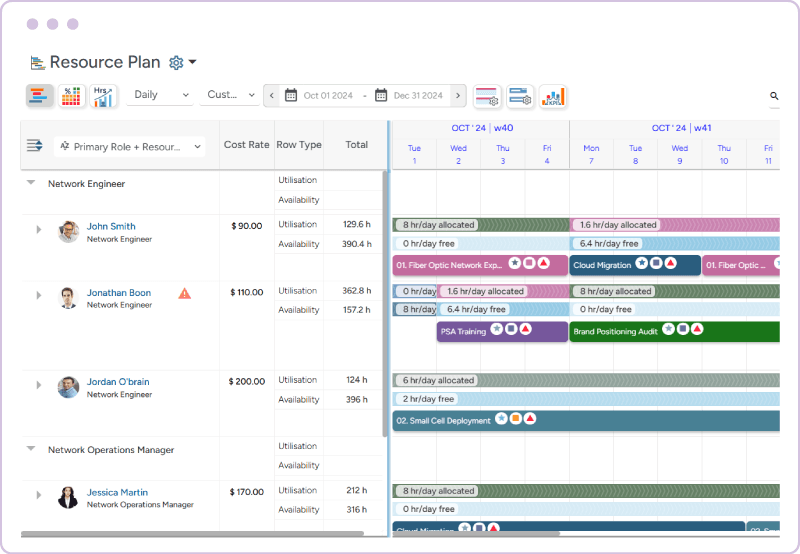The image size is (800, 554).
Task: Click star icon on Fiber Optic Network bar
Action: 515,263
